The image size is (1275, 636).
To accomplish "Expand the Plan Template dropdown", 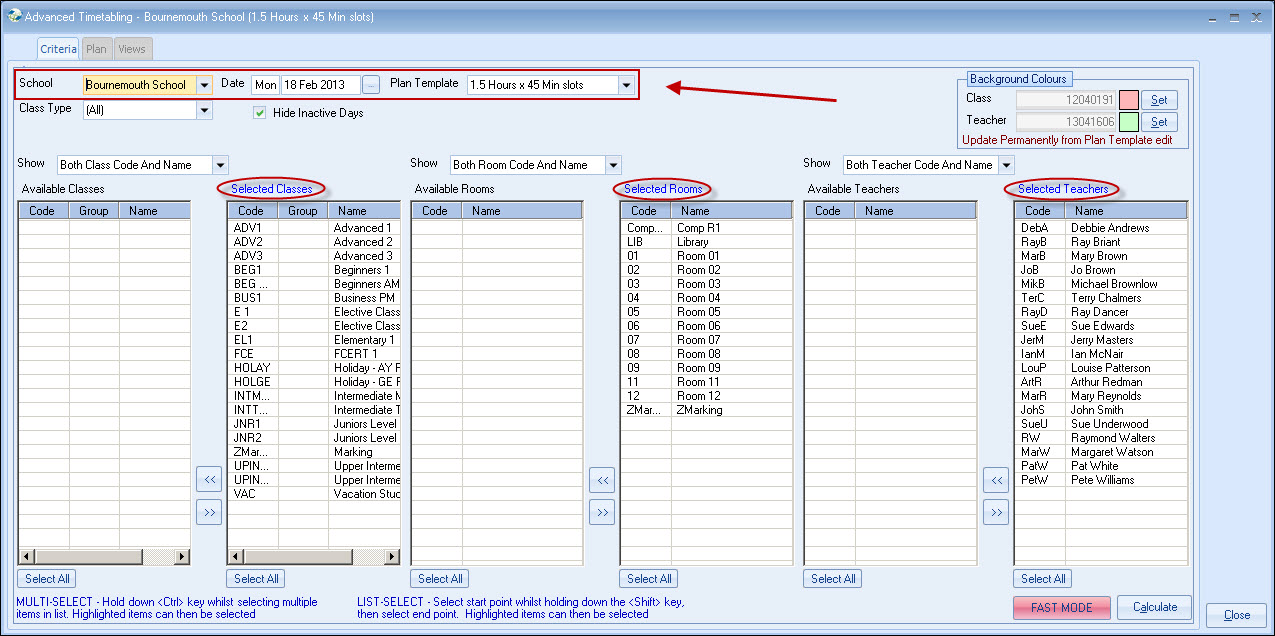I will click(x=626, y=85).
